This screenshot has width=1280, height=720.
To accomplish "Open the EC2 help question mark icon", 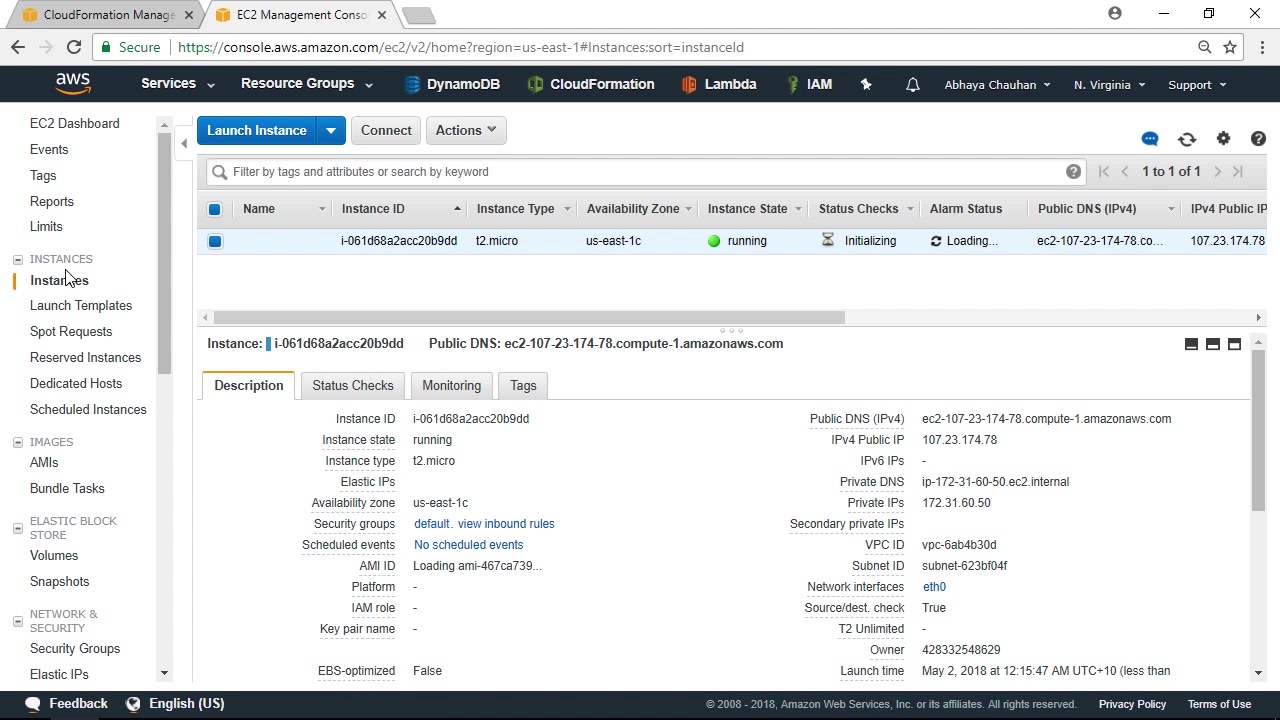I will 1258,139.
